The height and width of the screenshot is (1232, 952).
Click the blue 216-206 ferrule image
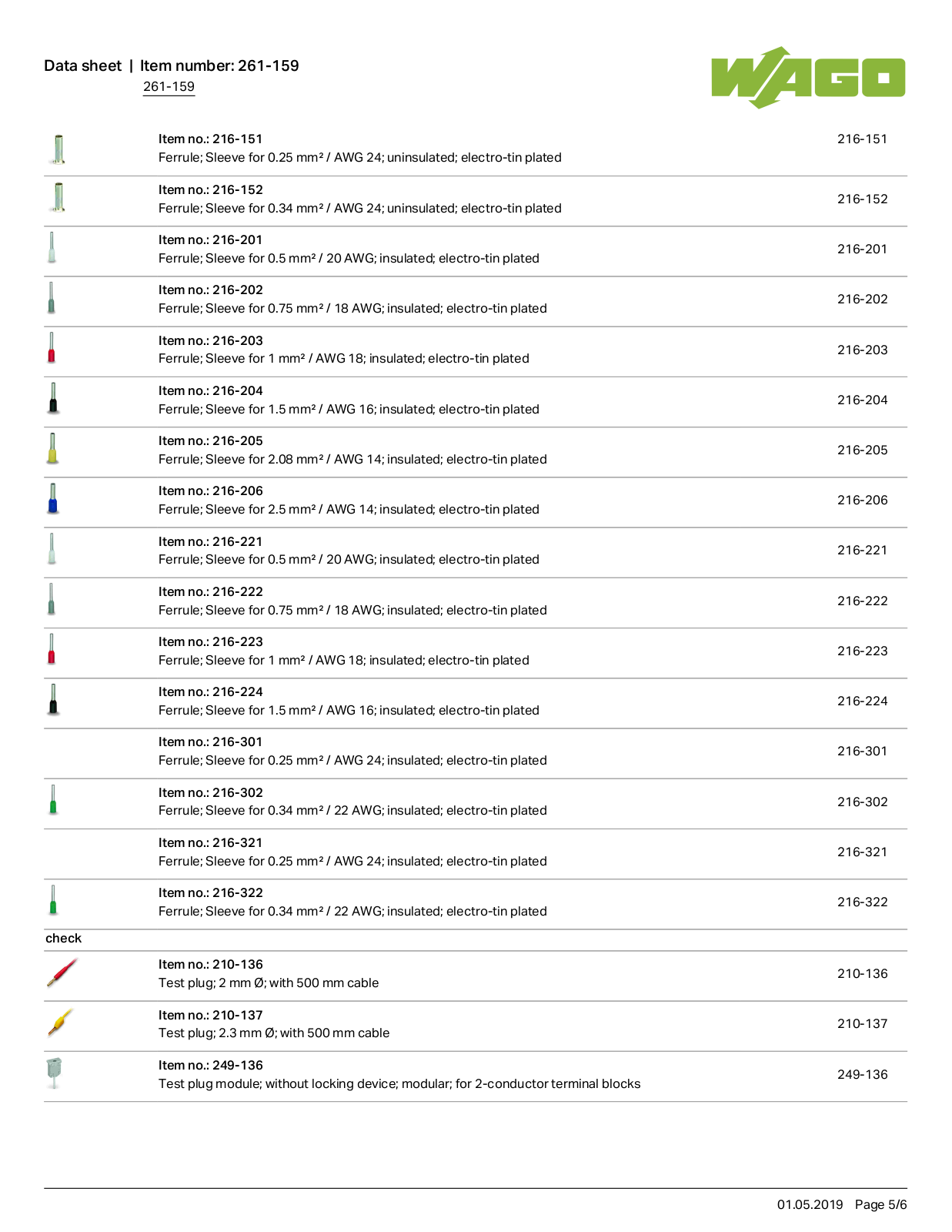click(53, 498)
